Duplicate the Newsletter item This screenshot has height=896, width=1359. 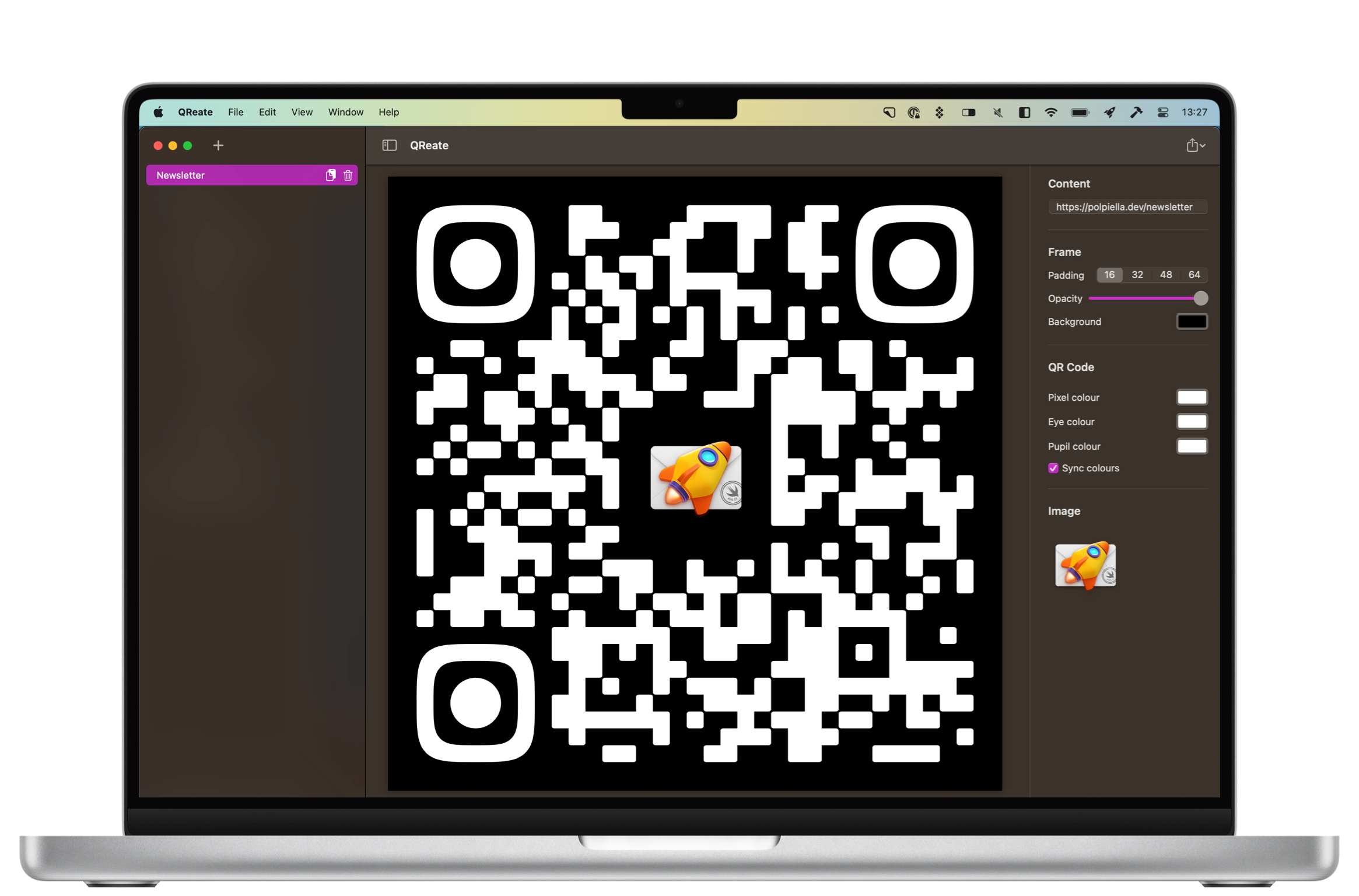(x=331, y=175)
